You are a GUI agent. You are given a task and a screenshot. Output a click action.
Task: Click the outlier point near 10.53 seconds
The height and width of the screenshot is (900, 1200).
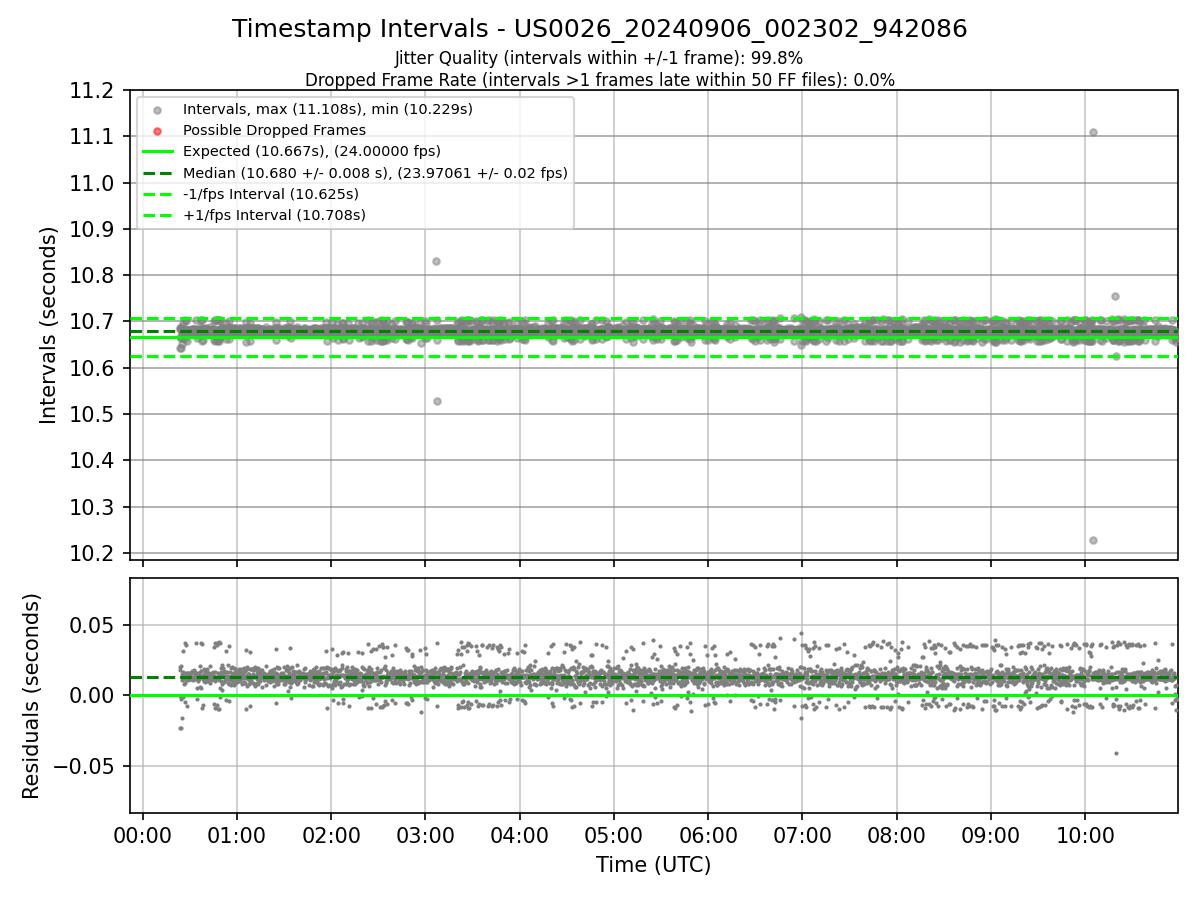tap(437, 401)
